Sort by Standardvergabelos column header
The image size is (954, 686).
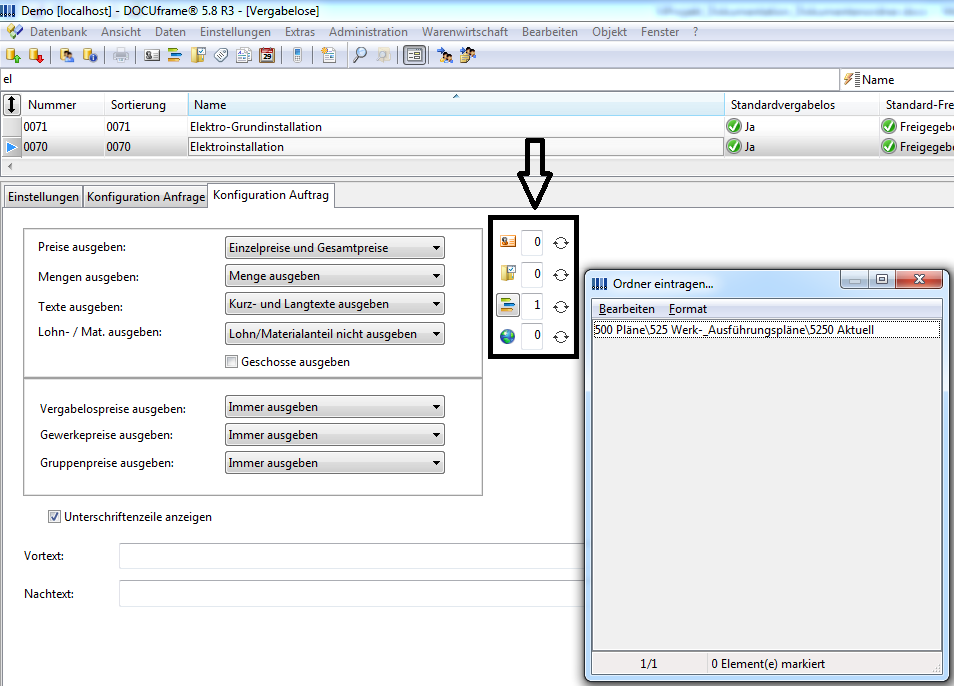click(x=802, y=105)
